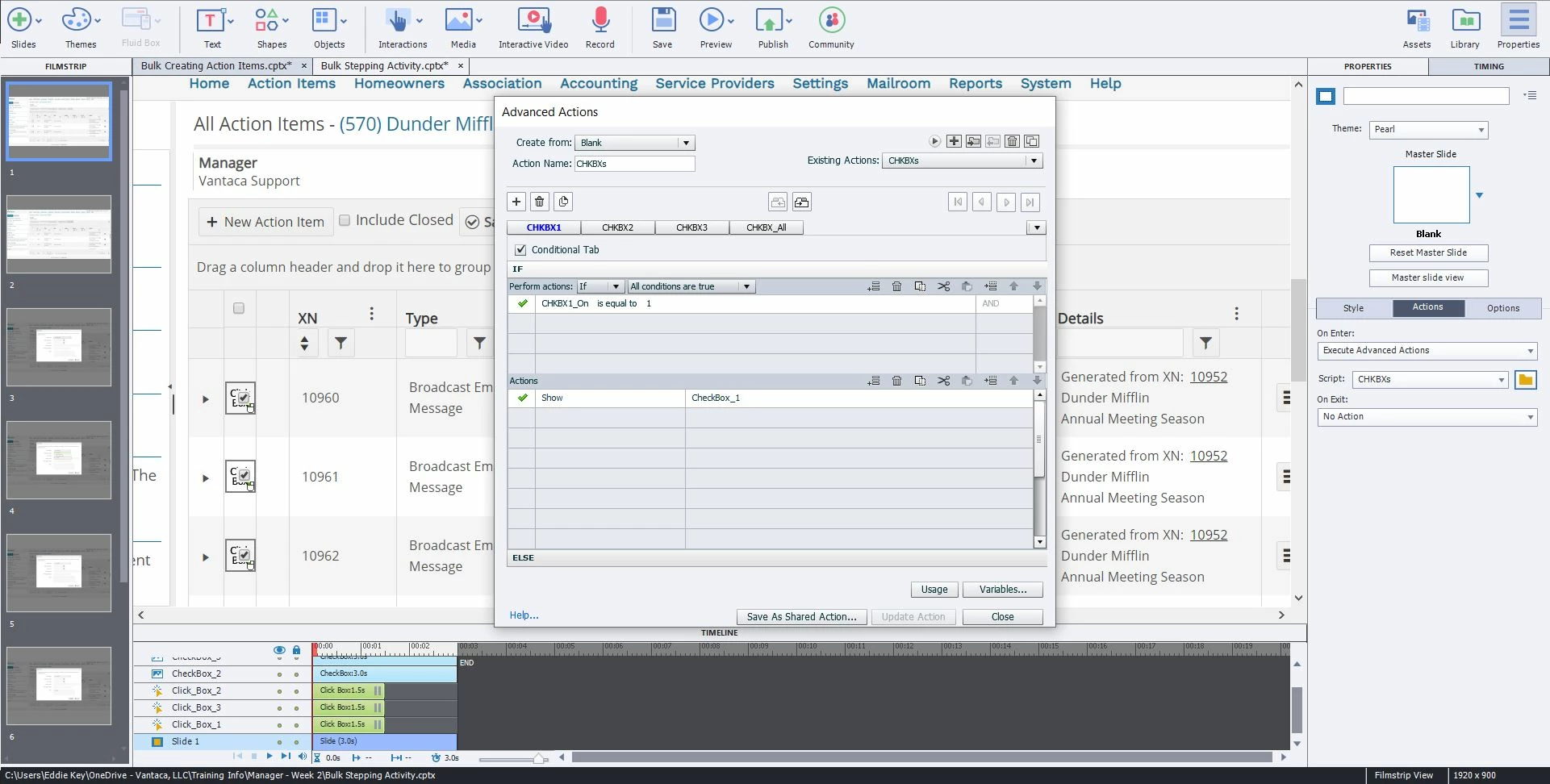Check the Include Closed checkbox
Image resolution: width=1550 pixels, height=784 pixels.
345,220
